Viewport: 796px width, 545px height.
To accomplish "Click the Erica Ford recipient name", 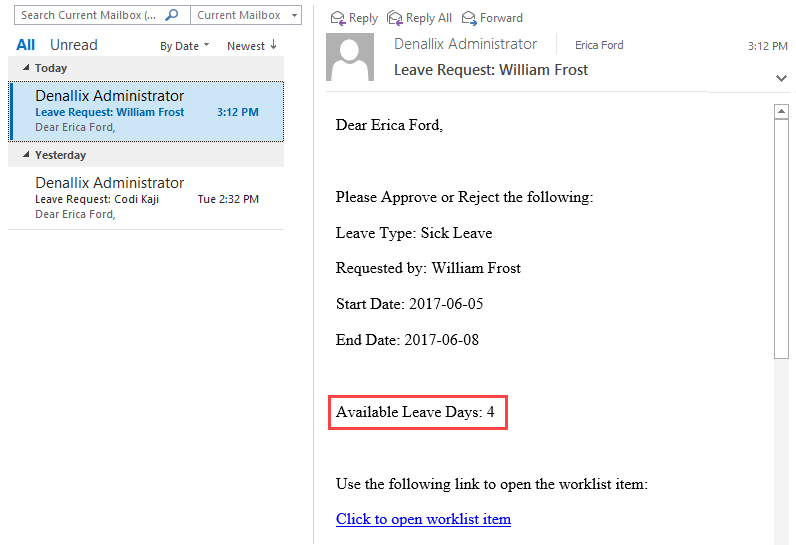I will tap(599, 45).
